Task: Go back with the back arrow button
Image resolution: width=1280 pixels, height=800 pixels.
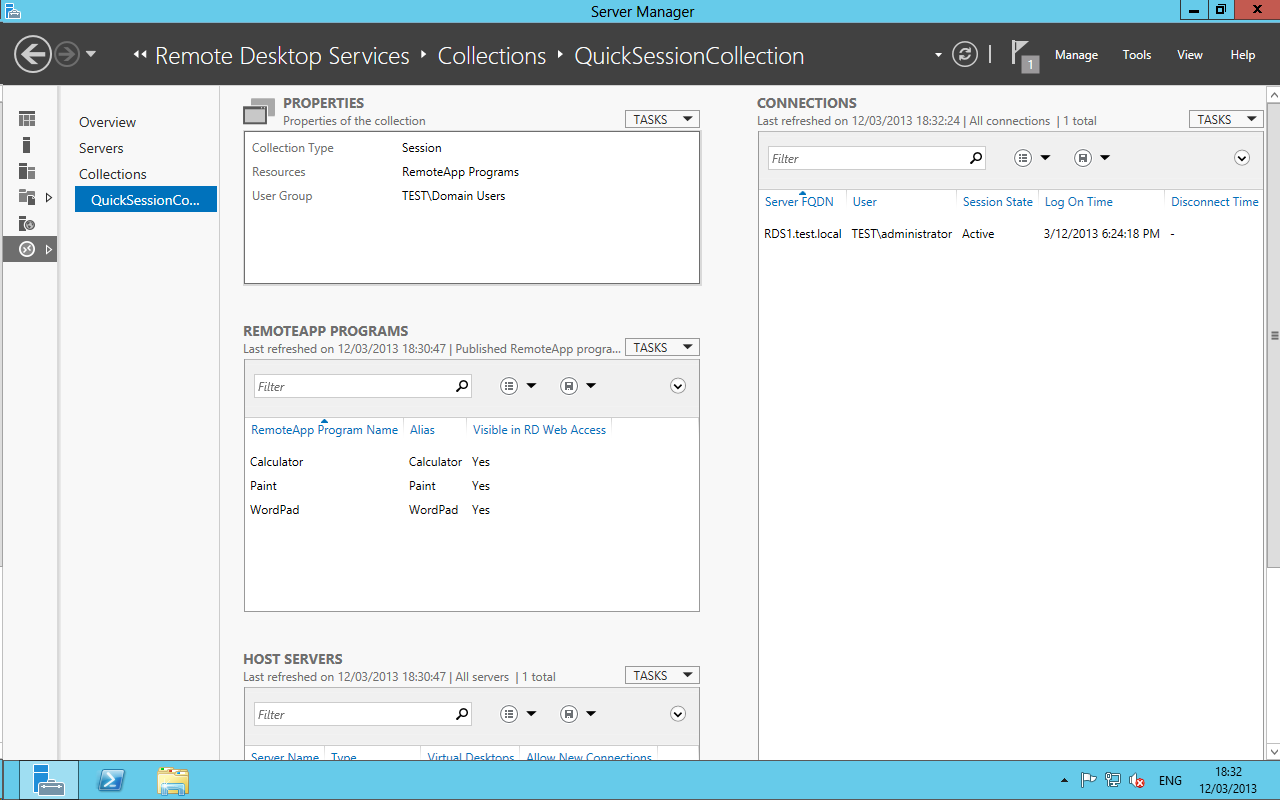Action: (33, 54)
